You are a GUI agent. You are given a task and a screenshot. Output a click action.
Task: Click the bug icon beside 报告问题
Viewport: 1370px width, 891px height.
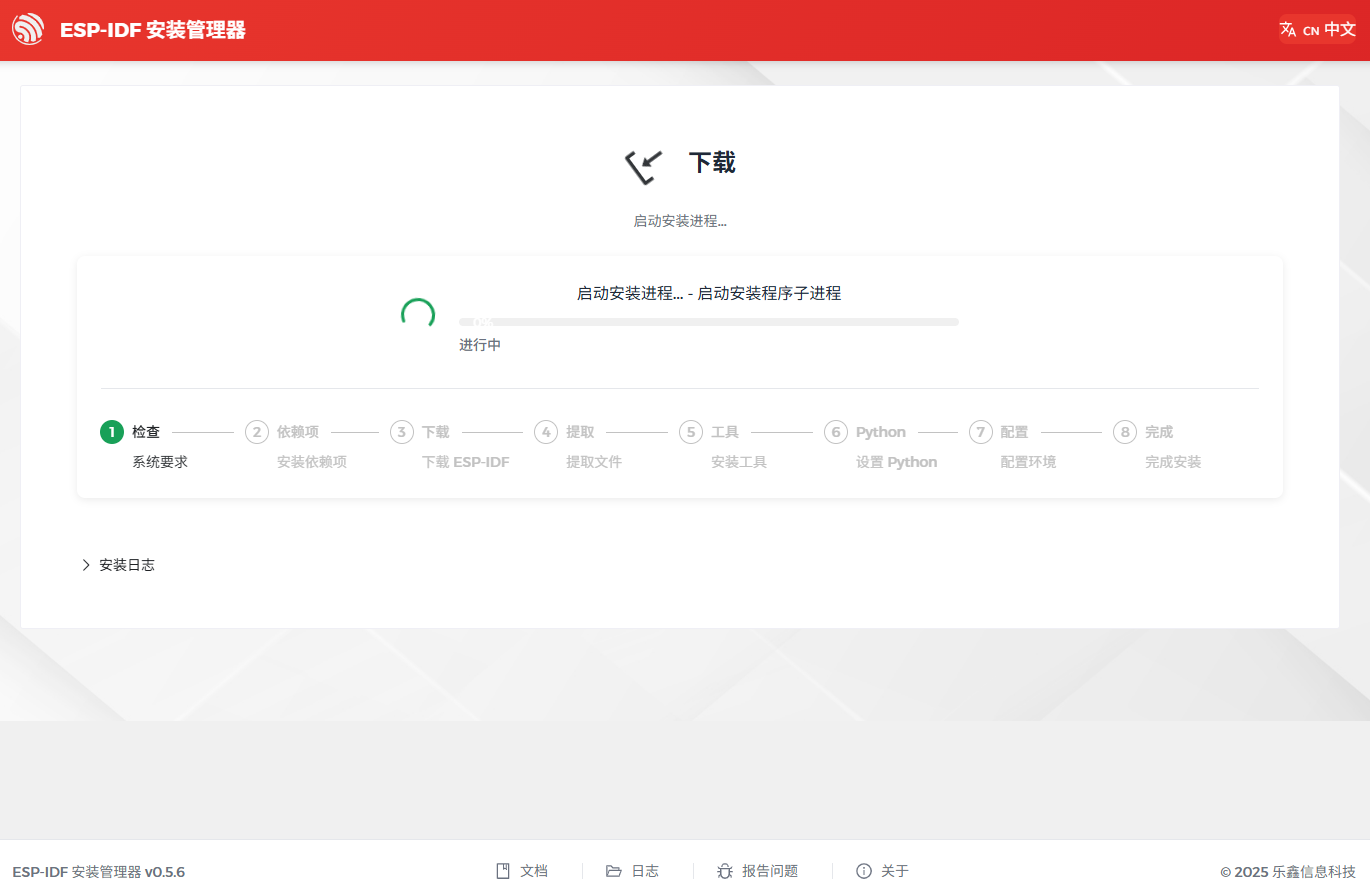tap(724, 871)
